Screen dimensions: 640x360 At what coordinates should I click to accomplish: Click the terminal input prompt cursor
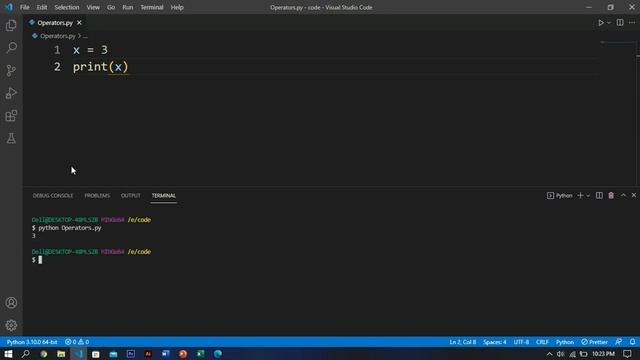(40, 260)
